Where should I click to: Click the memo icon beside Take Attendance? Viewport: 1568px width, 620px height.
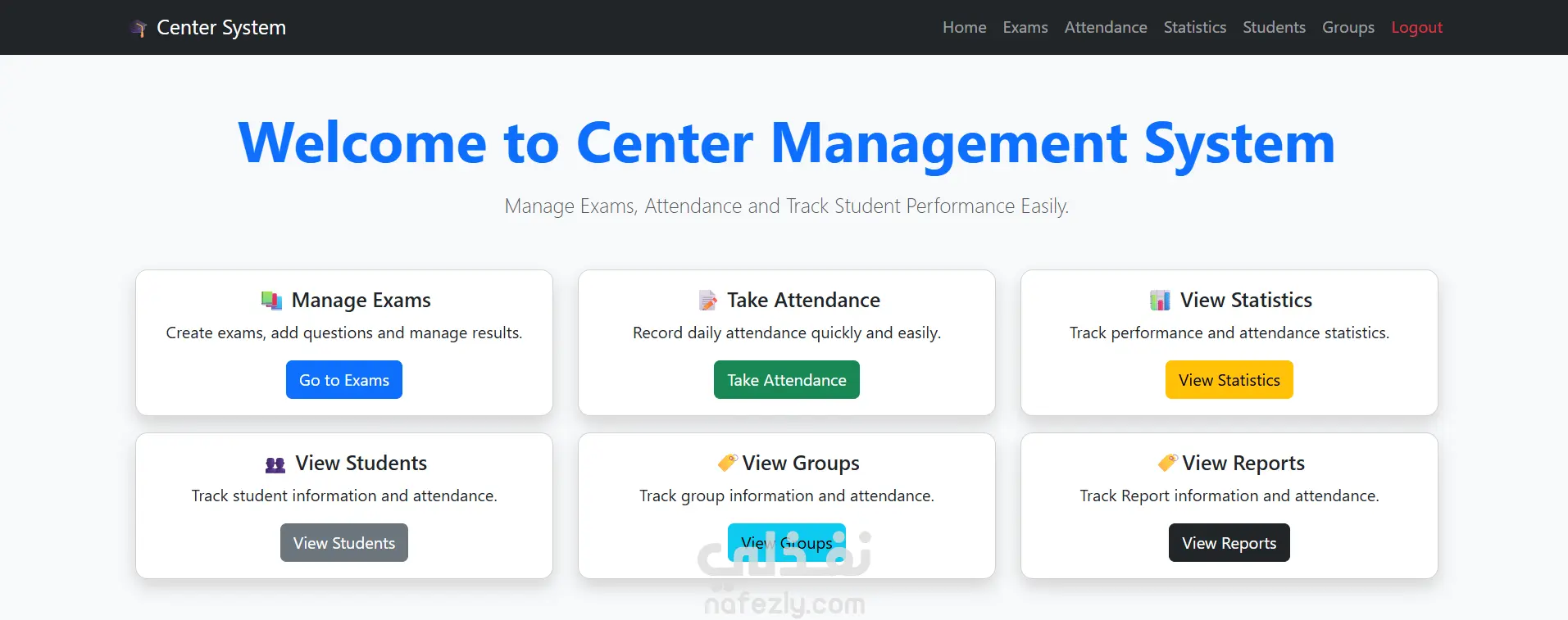pyautogui.click(x=707, y=301)
